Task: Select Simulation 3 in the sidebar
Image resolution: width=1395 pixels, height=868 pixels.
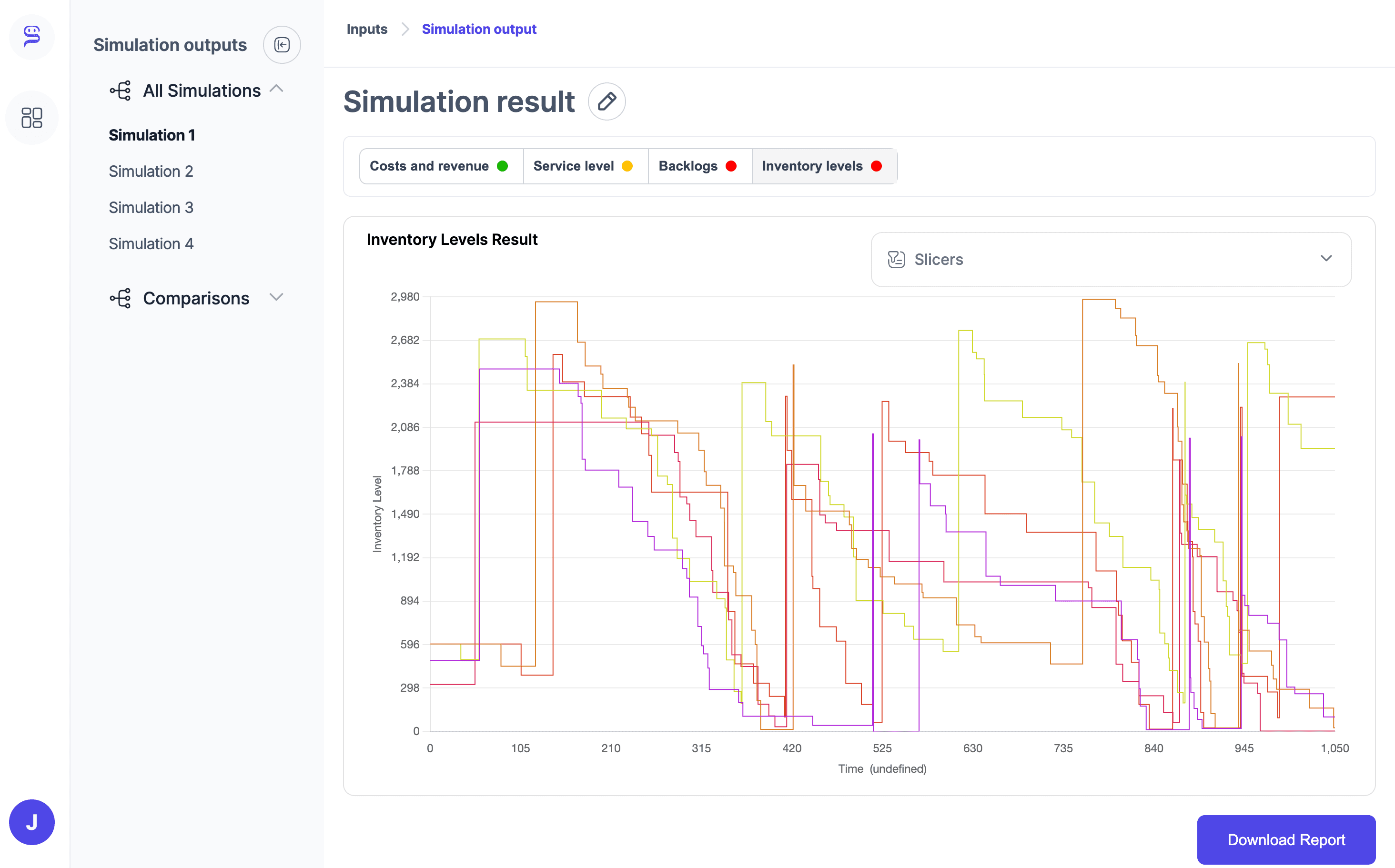Action: click(151, 207)
